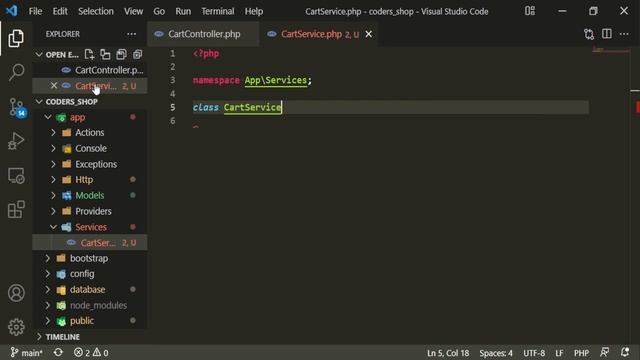Close the CartService.php editor tab
640x360 pixels.
369,34
